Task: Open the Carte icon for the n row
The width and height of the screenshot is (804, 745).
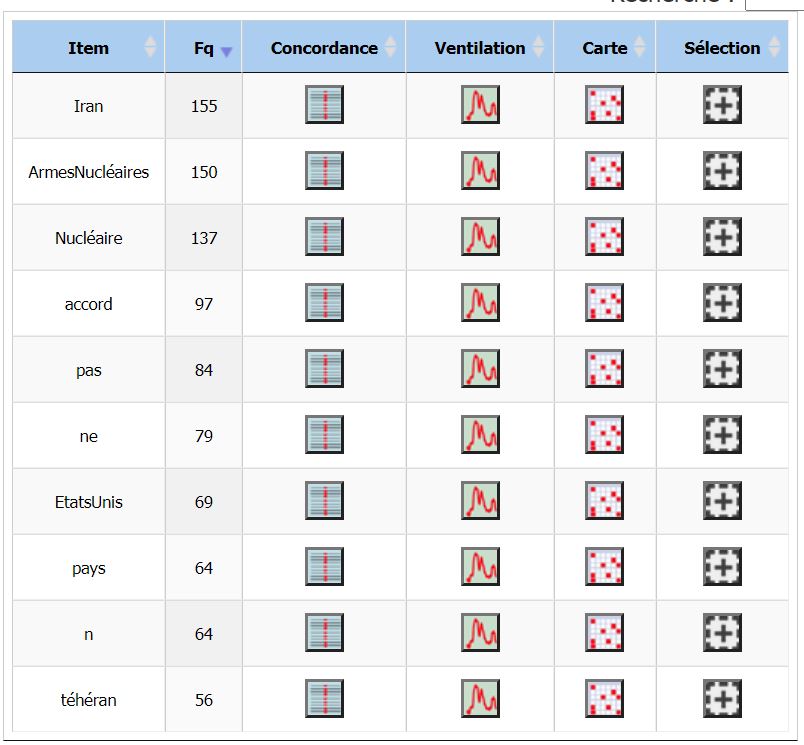Action: point(604,633)
